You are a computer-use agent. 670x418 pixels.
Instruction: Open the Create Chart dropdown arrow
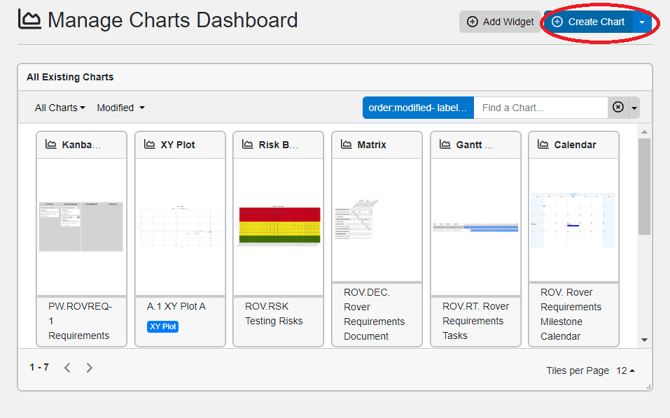[642, 22]
